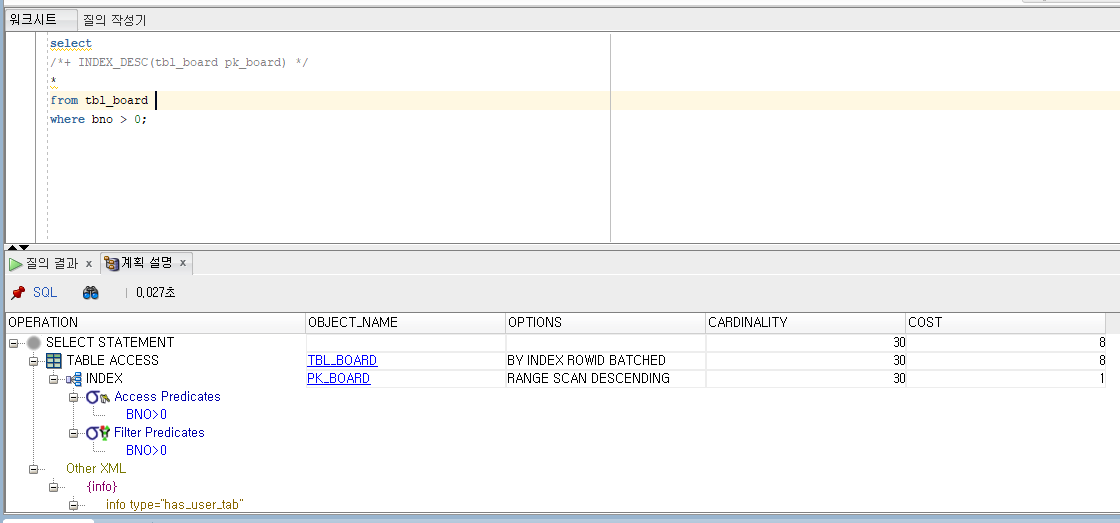Click the red pin icon beside SQL
This screenshot has height=523, width=1120.
pos(18,293)
